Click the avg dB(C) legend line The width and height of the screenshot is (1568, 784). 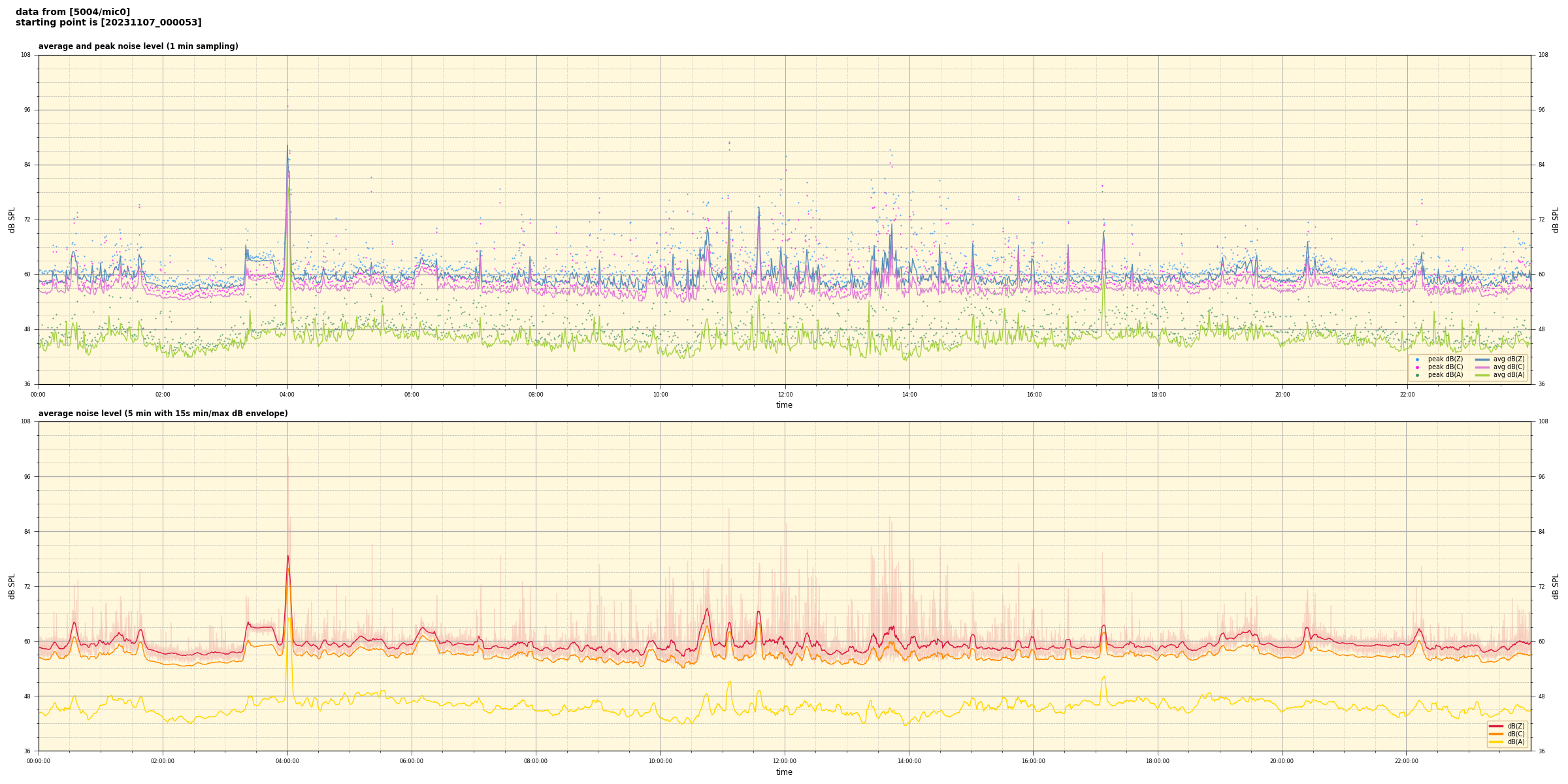1482,367
